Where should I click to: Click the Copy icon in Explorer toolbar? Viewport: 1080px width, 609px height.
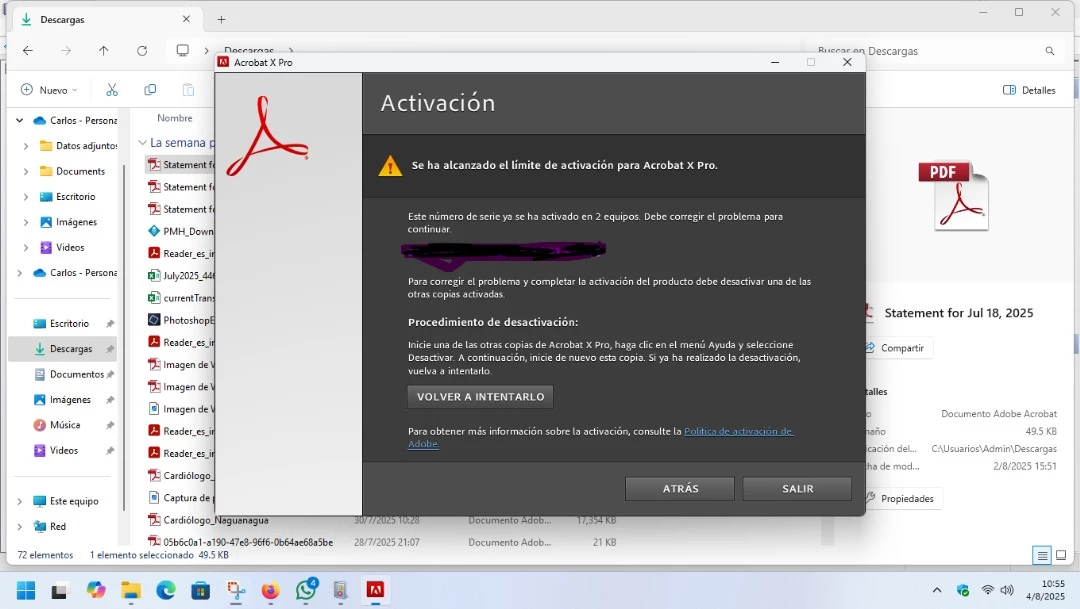(150, 90)
